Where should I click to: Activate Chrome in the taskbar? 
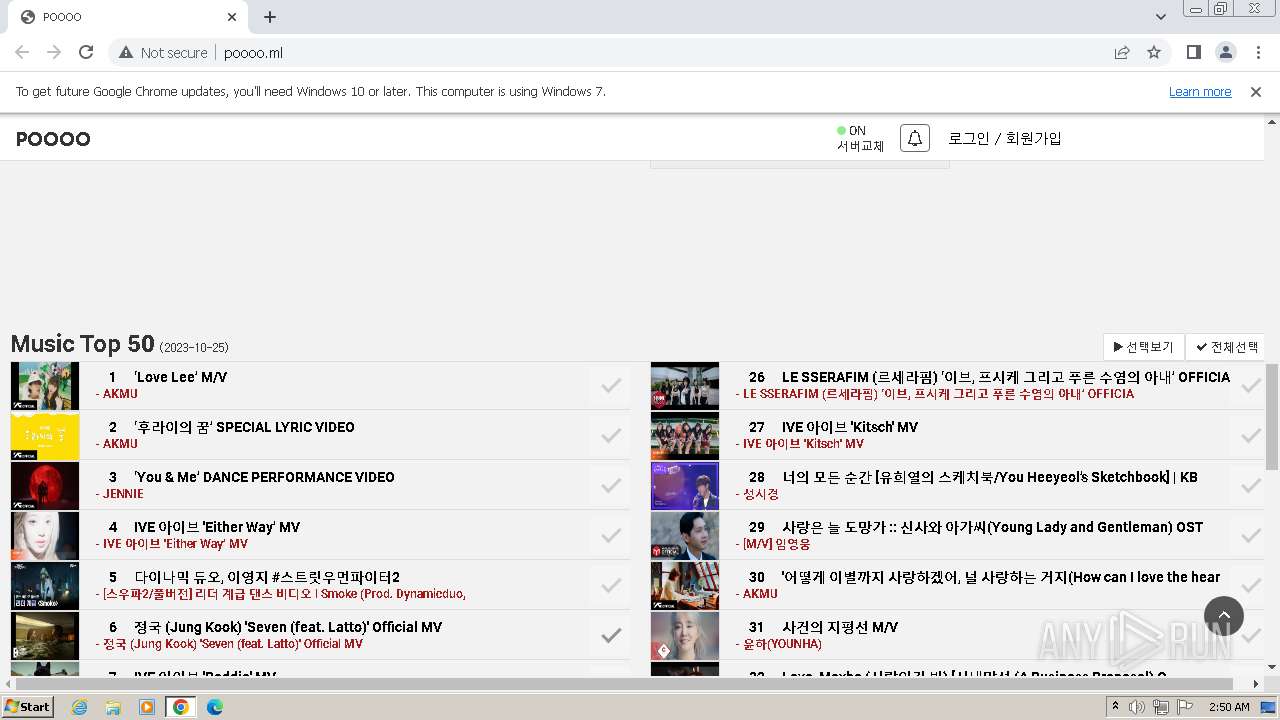[x=181, y=707]
